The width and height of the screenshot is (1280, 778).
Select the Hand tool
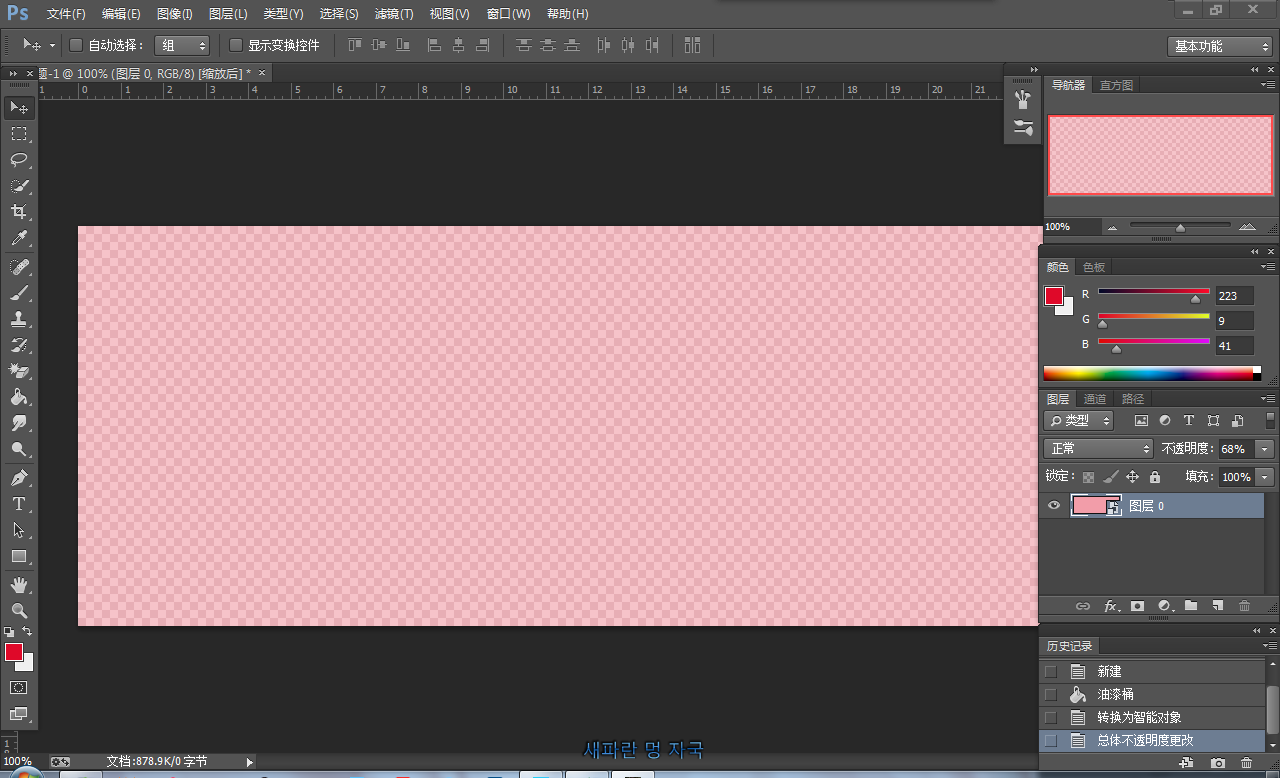(19, 584)
